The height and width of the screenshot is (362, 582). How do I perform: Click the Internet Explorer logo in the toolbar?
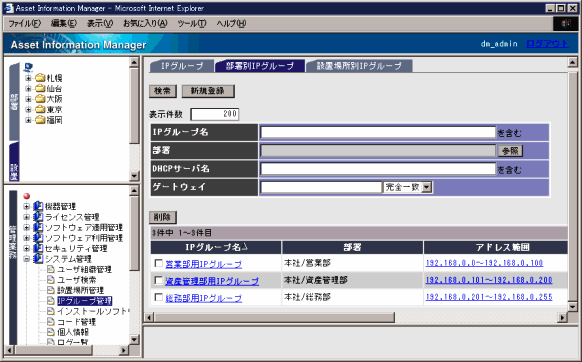(565, 23)
